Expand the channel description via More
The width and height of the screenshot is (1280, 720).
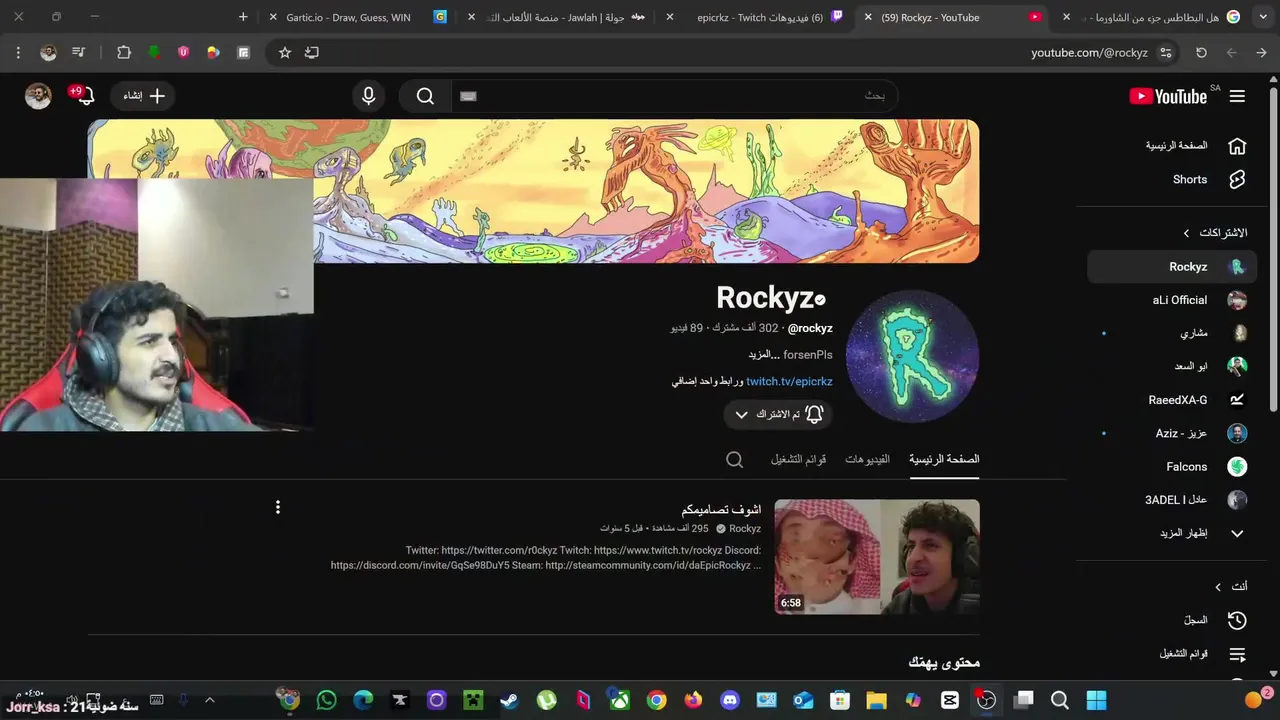[763, 355]
